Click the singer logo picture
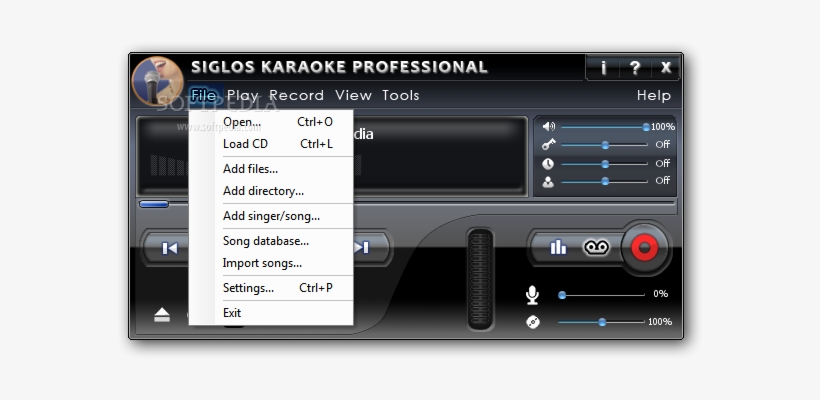The width and height of the screenshot is (820, 400). pyautogui.click(x=157, y=81)
